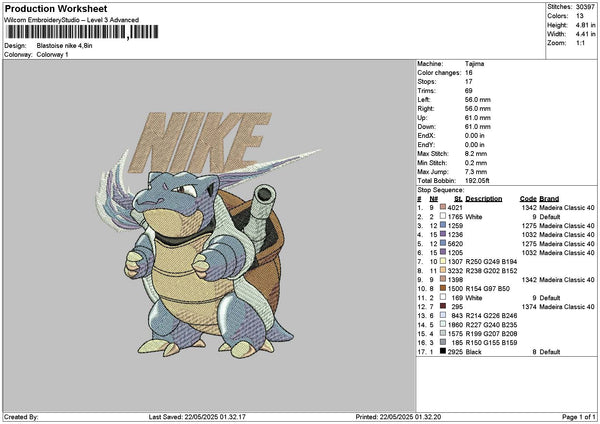This screenshot has height=424, width=600.
Task: Click the Blastoise Nike embroidery design preview
Action: (209, 235)
